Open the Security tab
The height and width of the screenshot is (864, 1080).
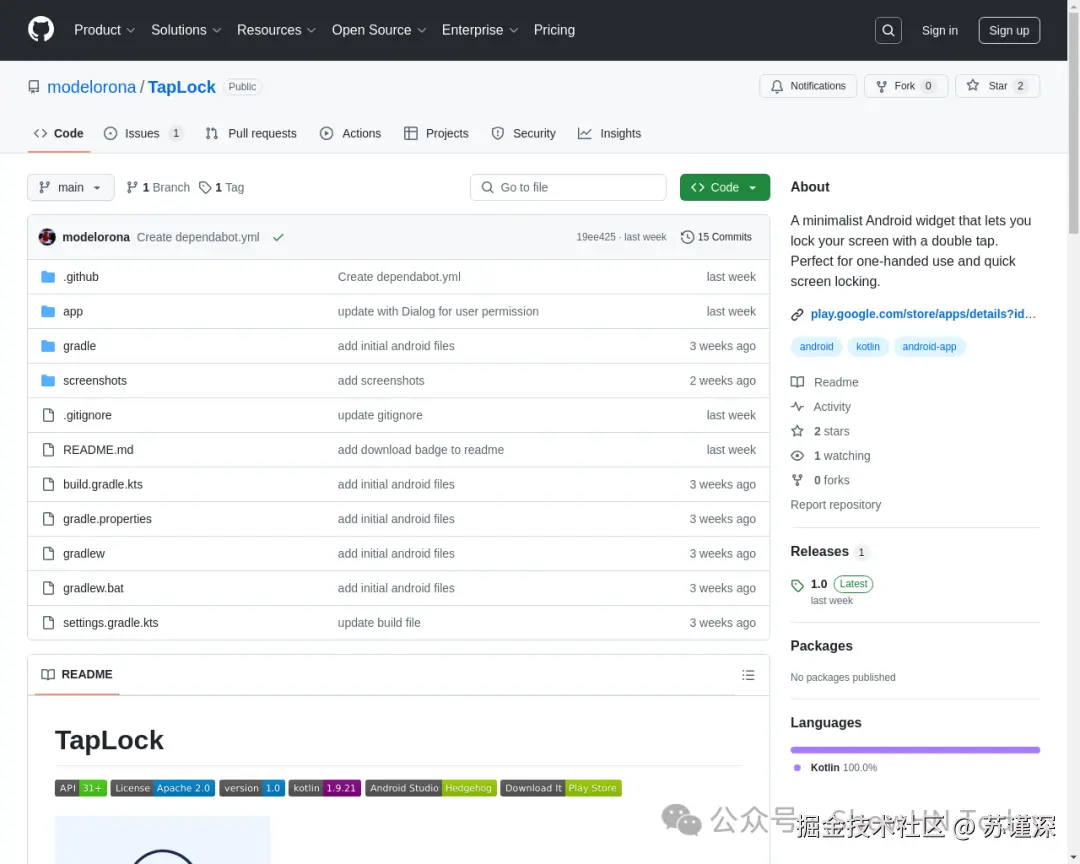coord(523,134)
